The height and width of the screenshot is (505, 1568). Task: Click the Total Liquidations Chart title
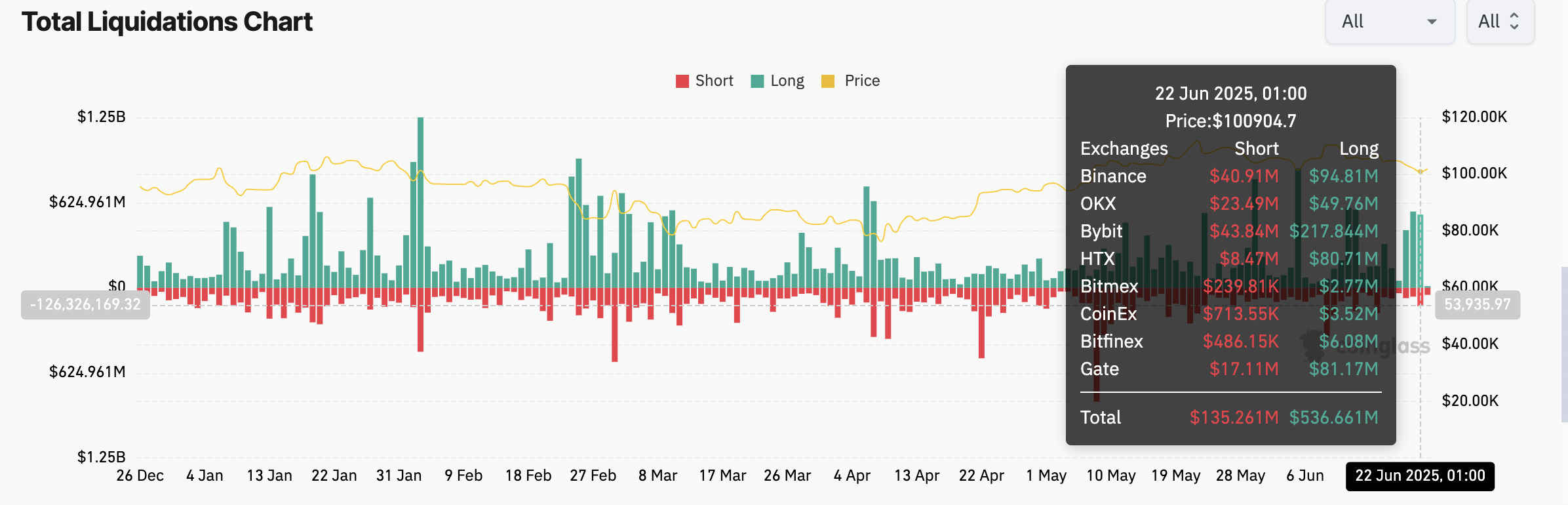[167, 22]
